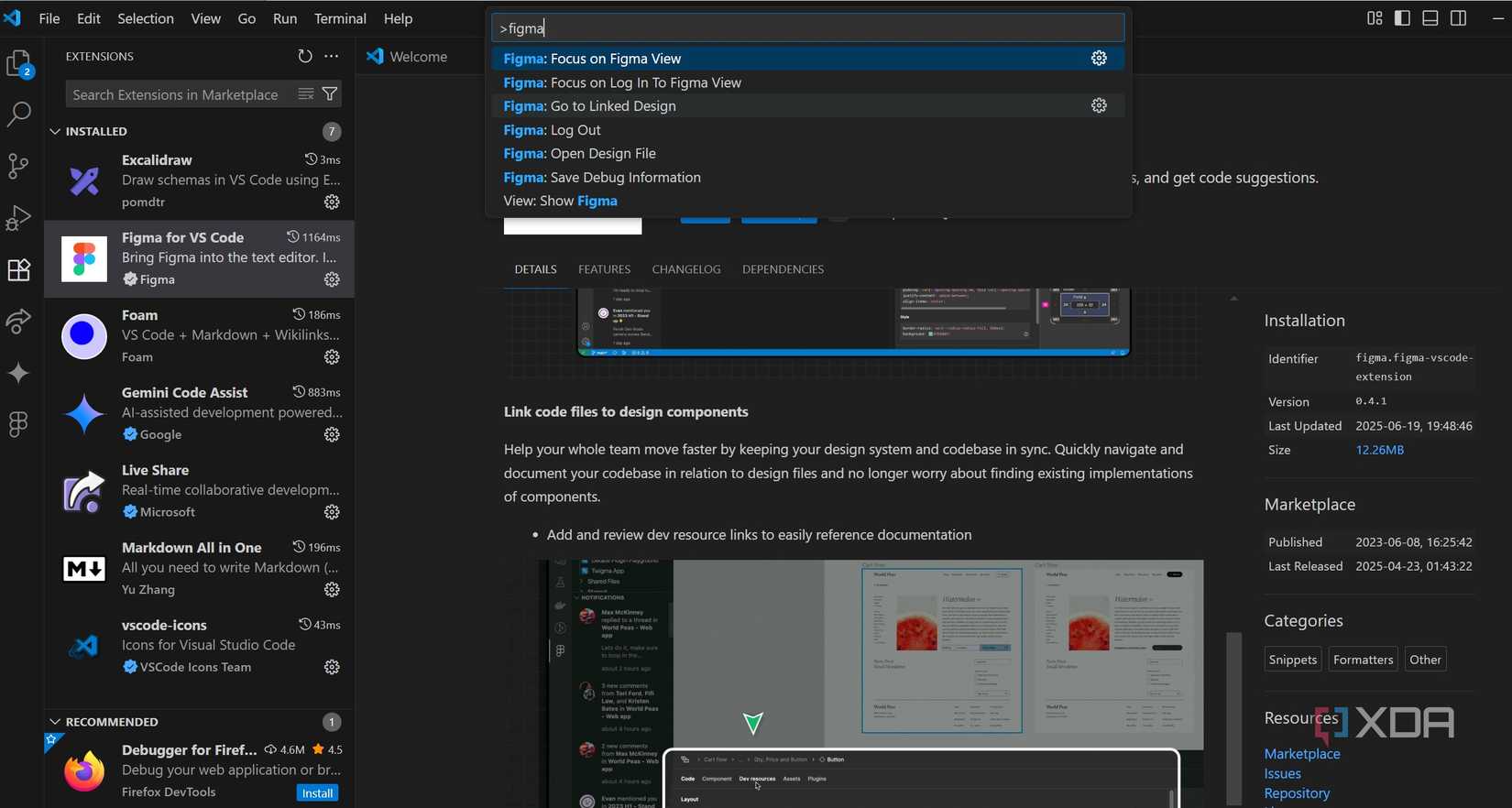Screen dimensions: 1512x808
Task: Open the Explorer view in activity bar
Action: (x=19, y=63)
